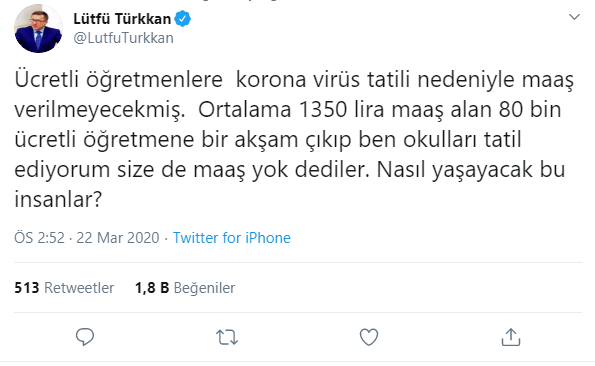The width and height of the screenshot is (595, 366).
Task: Click the word 'insanlar?' ending the tweet
Action: 58,199
